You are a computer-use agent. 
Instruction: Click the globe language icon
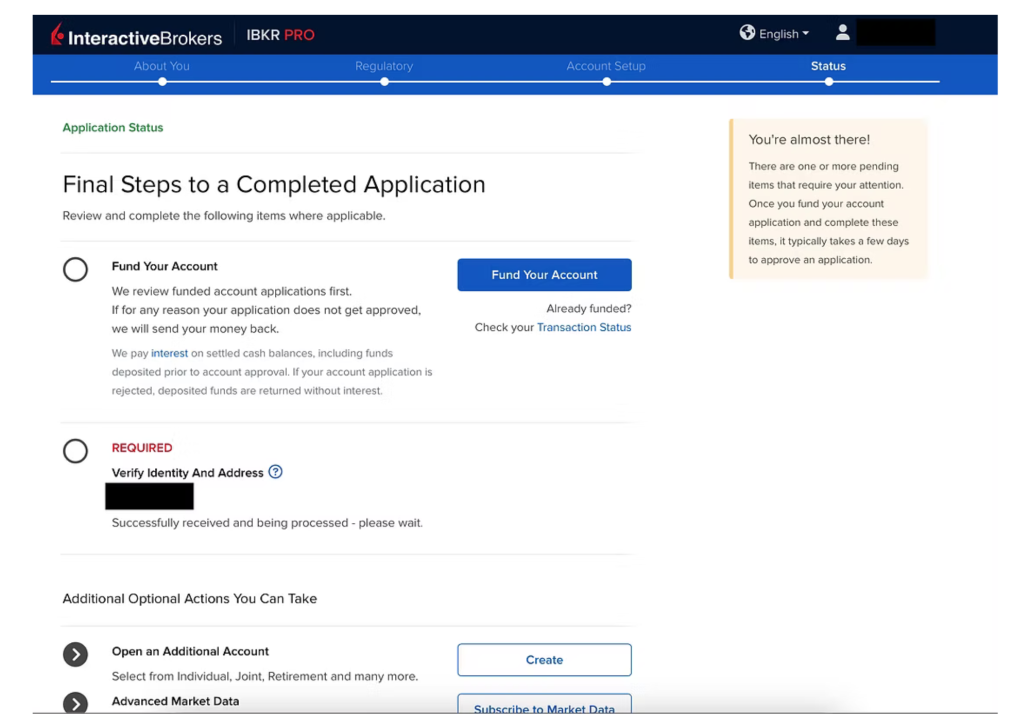(747, 33)
